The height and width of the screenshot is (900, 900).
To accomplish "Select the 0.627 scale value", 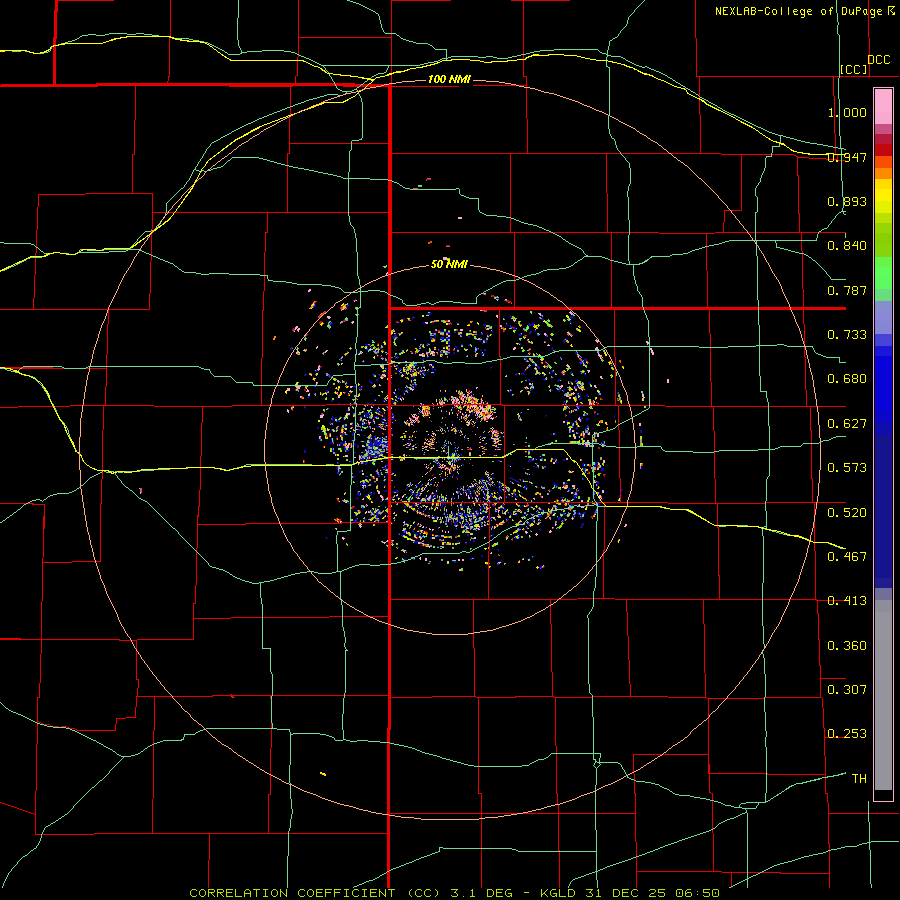I will pos(847,424).
